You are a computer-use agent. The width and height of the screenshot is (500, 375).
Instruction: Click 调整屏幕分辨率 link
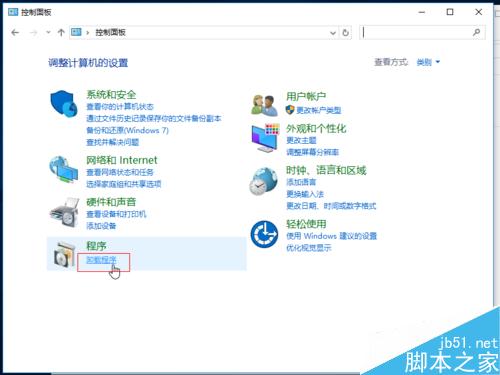point(312,152)
